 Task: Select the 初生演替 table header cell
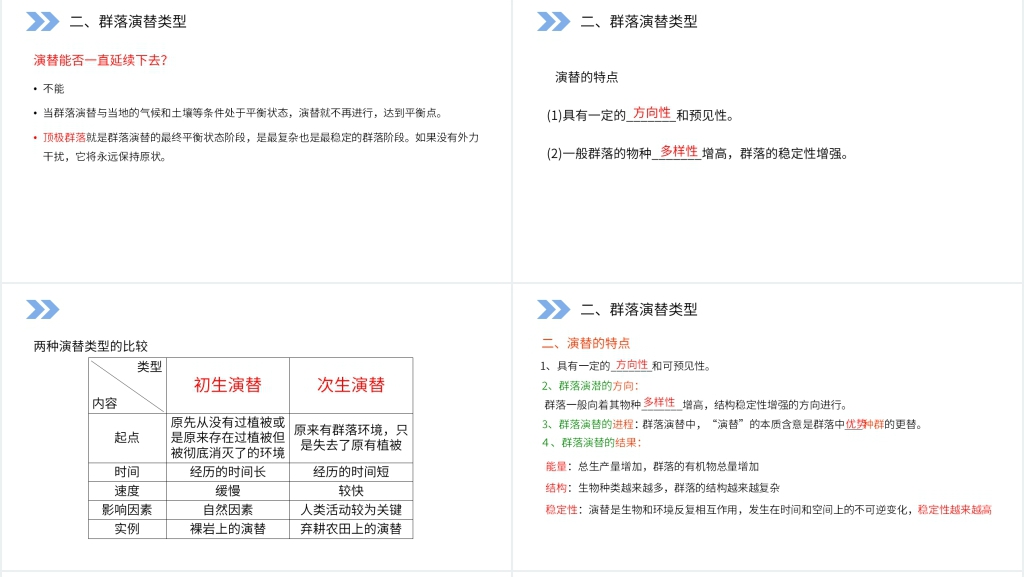coord(227,385)
